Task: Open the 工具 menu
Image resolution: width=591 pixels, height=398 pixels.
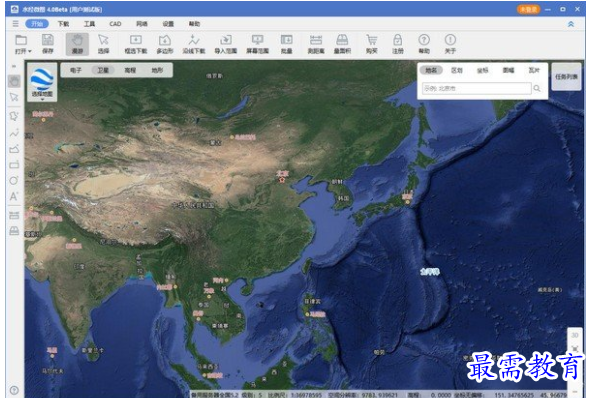Action: pyautogui.click(x=89, y=24)
